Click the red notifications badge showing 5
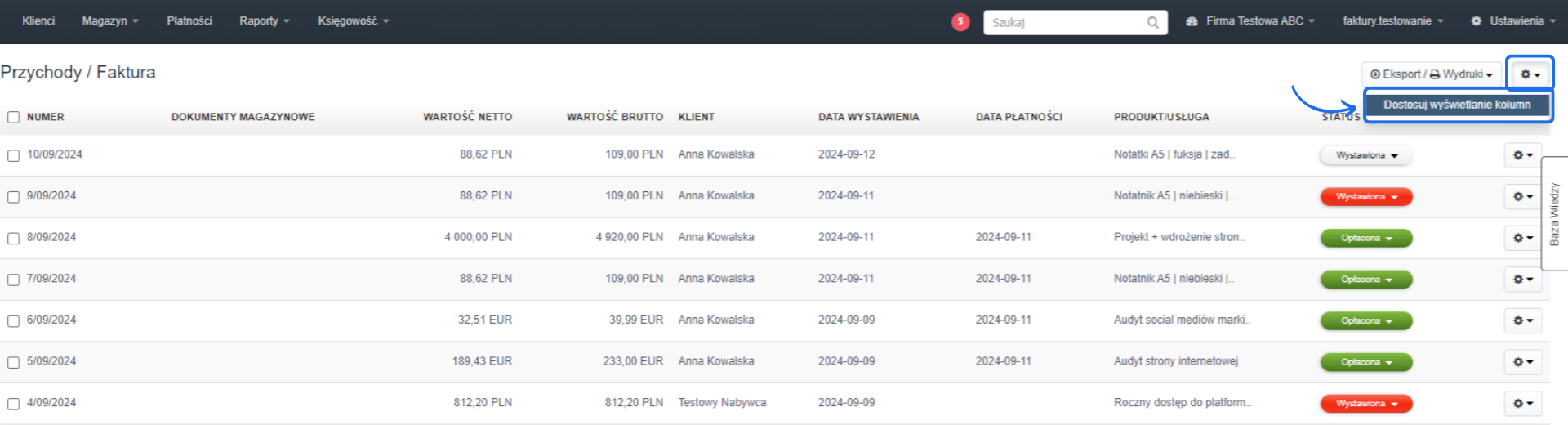The image size is (1568, 425). (960, 22)
